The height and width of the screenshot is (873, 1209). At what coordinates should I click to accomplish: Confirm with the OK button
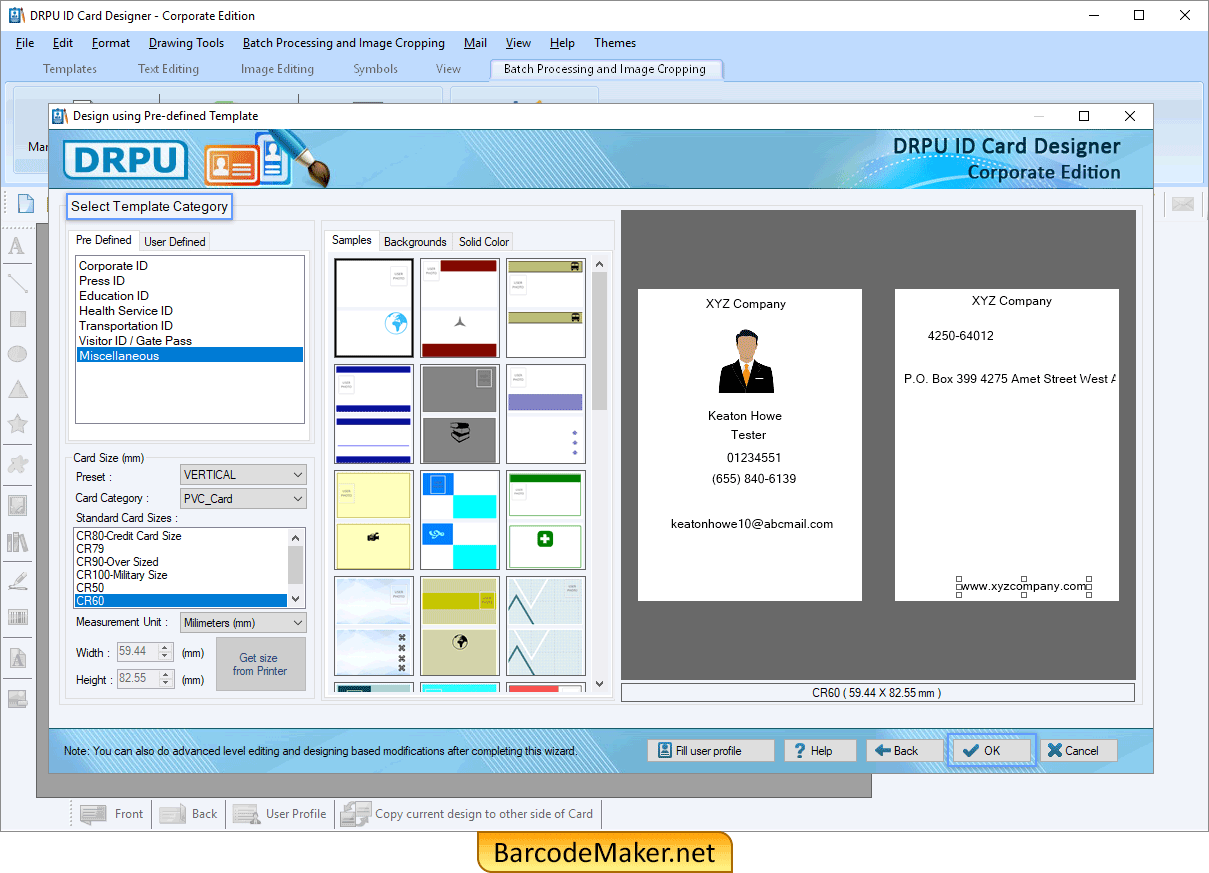pos(991,750)
